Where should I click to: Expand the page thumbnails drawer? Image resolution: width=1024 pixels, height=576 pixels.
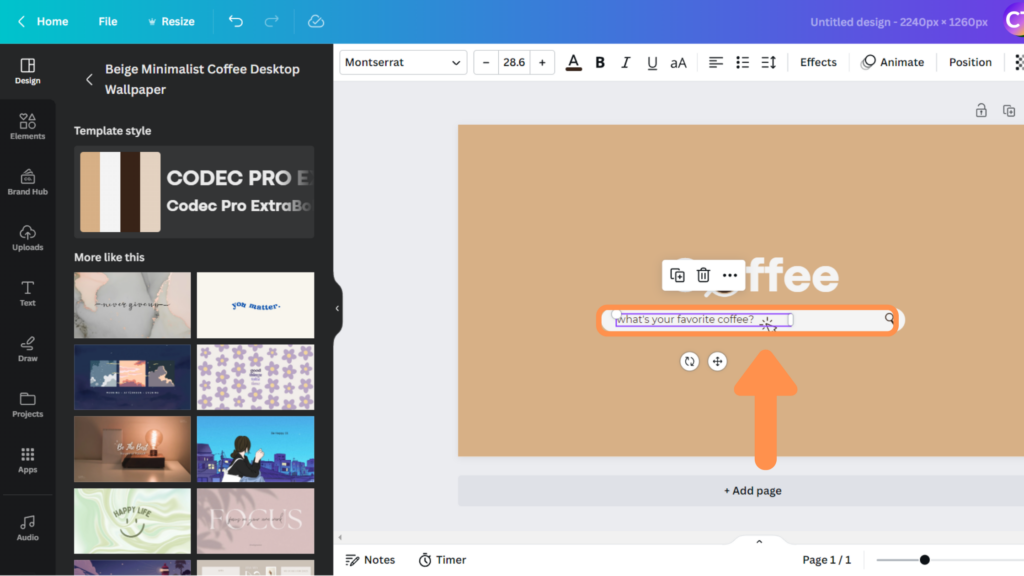[x=759, y=541]
